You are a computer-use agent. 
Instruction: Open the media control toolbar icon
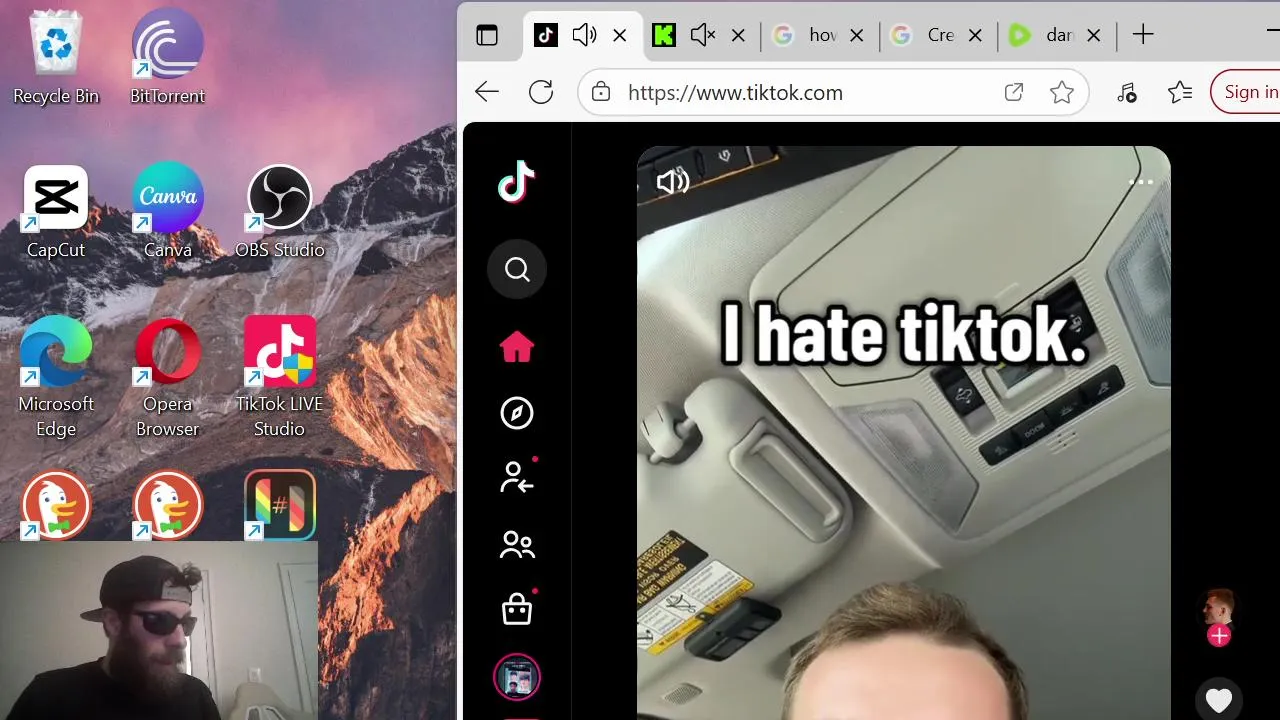(1127, 93)
